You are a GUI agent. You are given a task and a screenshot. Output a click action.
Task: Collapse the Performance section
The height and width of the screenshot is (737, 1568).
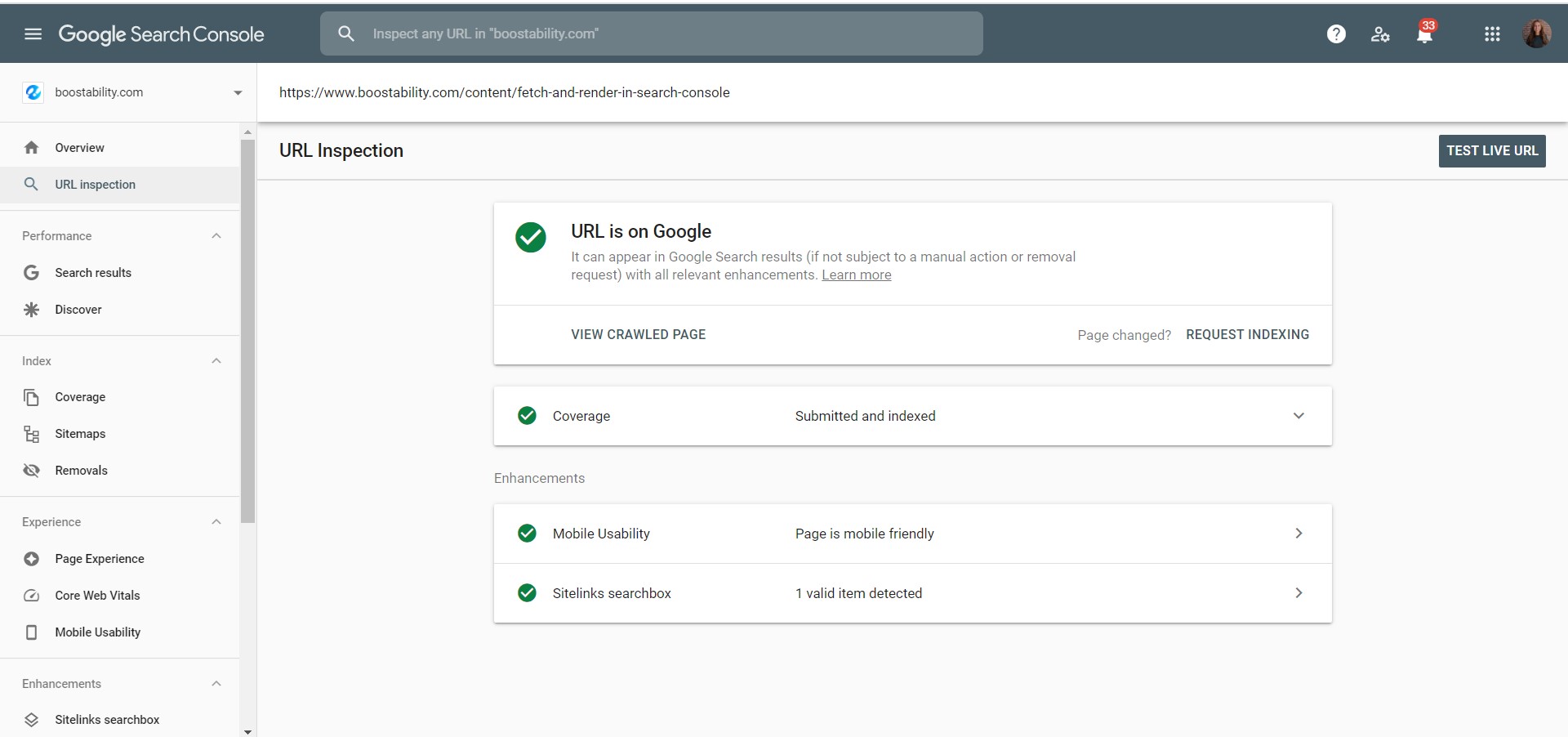pos(216,236)
